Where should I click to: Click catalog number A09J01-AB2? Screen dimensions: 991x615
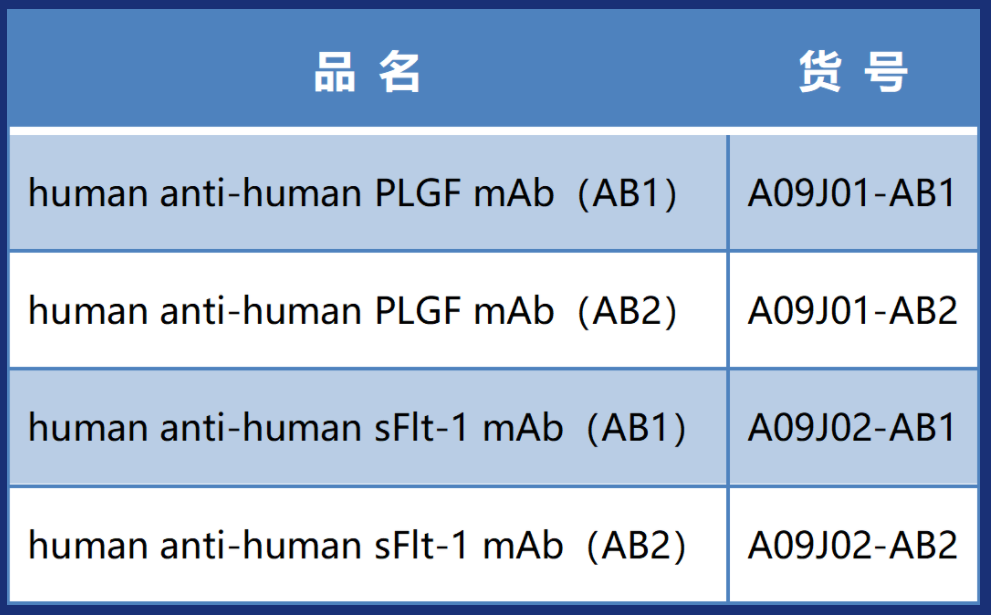pyautogui.click(x=853, y=311)
